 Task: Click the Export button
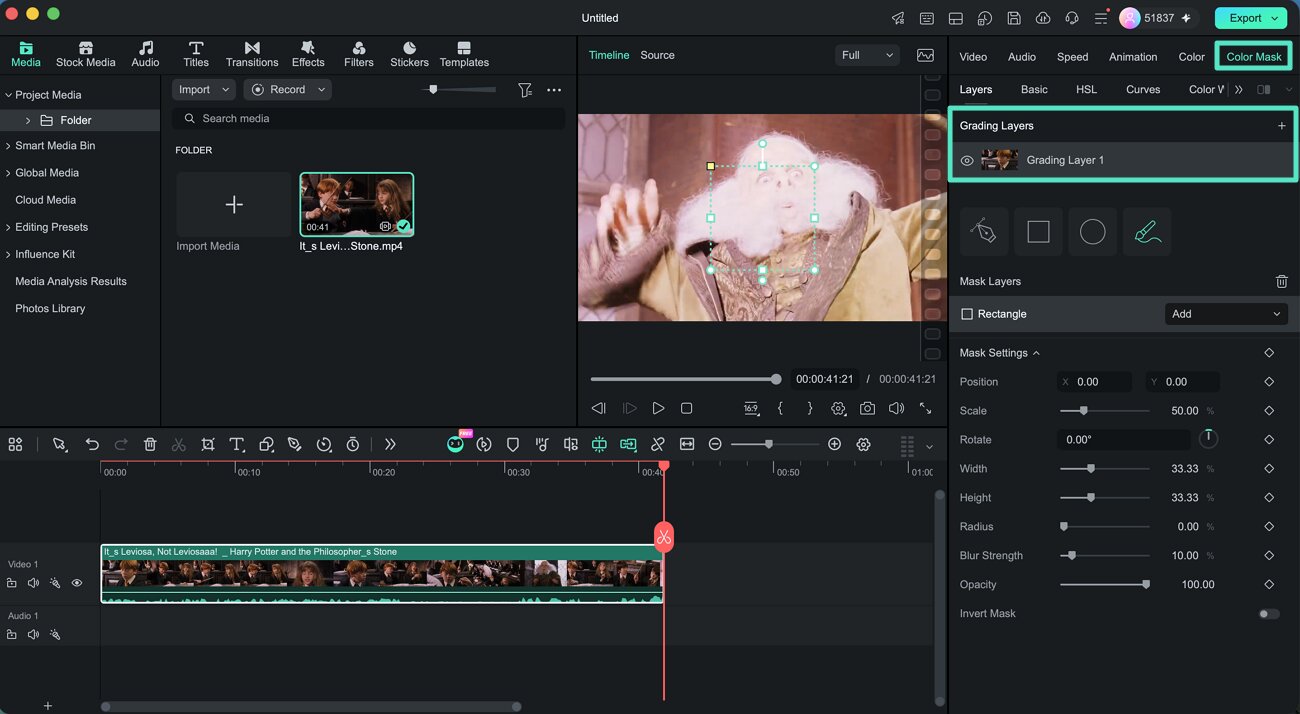pos(1251,18)
